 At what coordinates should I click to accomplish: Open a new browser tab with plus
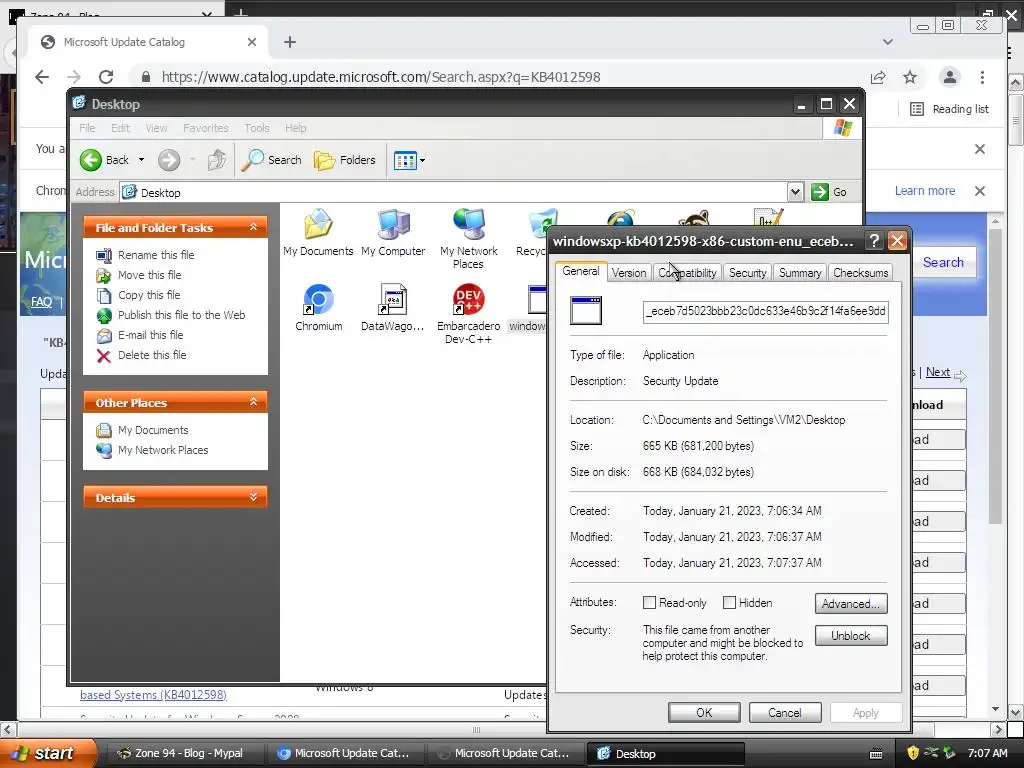click(x=290, y=42)
